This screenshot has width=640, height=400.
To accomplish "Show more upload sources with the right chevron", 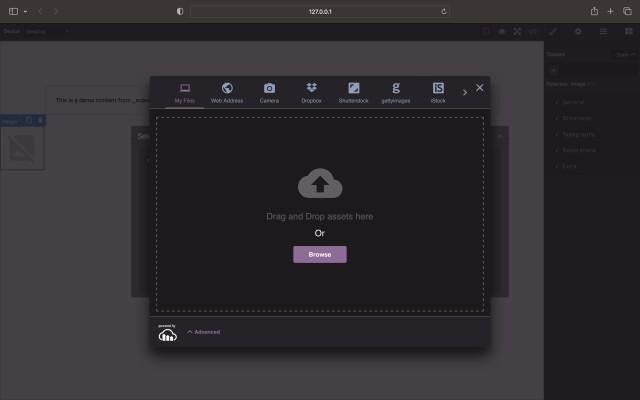I will coord(464,92).
